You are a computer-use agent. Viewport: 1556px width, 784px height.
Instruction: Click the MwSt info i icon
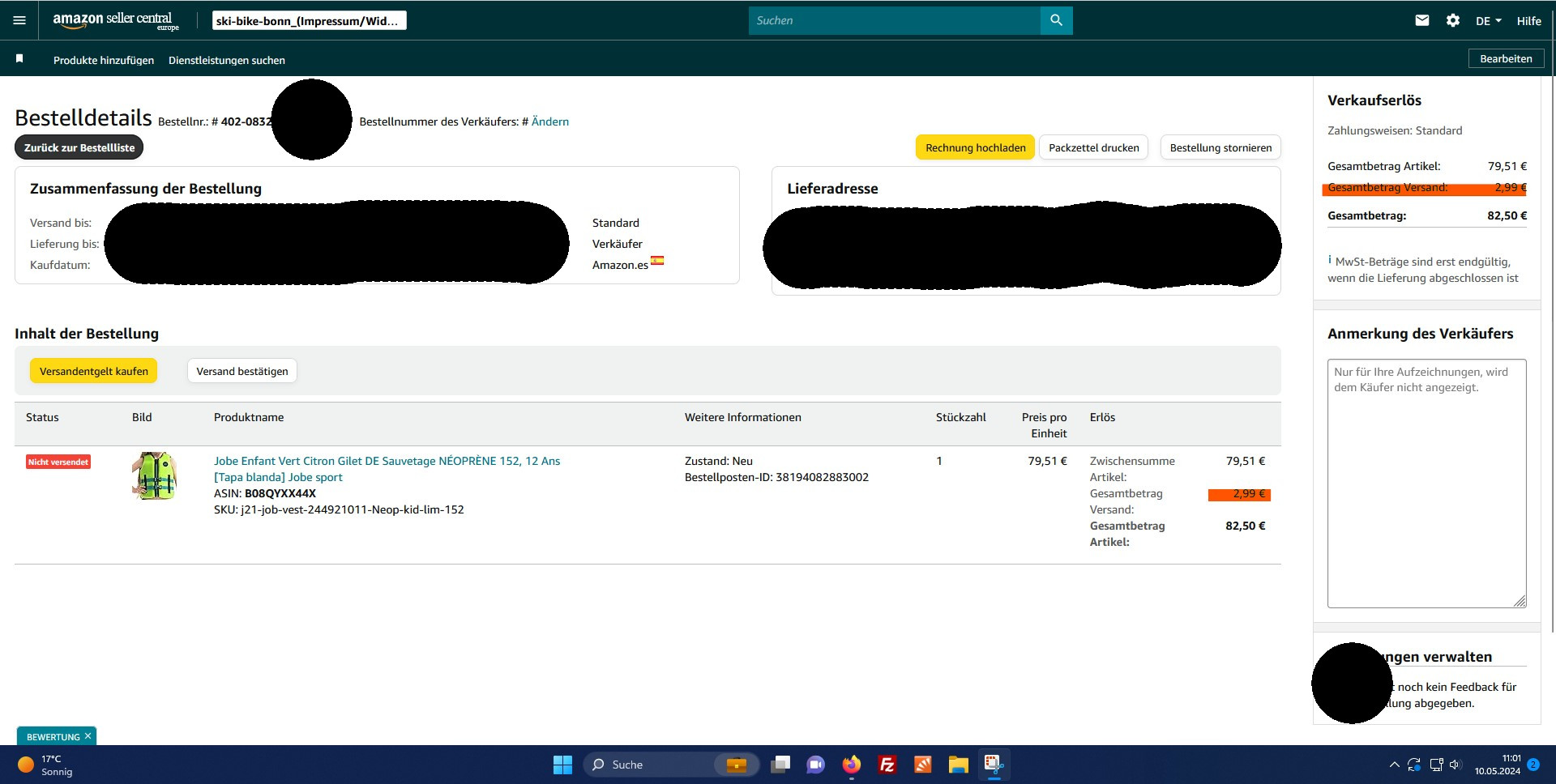[x=1330, y=260]
